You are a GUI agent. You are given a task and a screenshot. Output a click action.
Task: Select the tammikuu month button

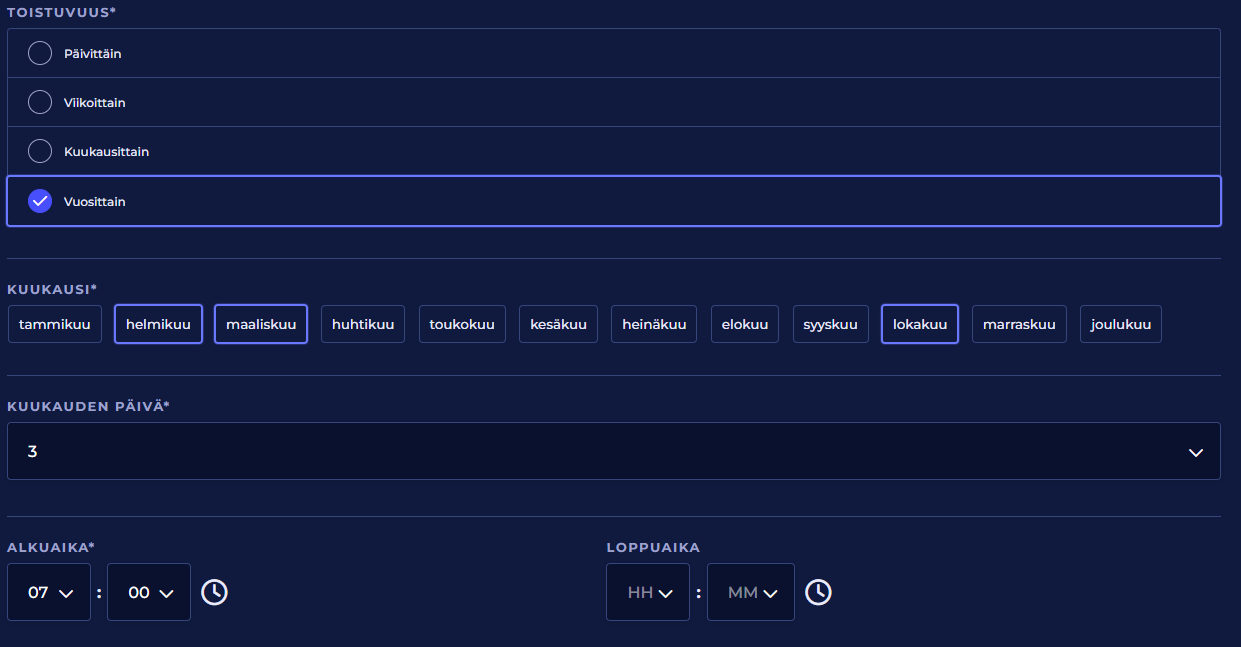tap(55, 324)
